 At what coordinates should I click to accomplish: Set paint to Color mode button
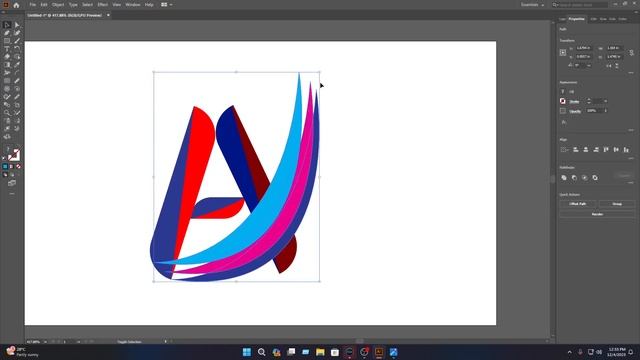5,167
